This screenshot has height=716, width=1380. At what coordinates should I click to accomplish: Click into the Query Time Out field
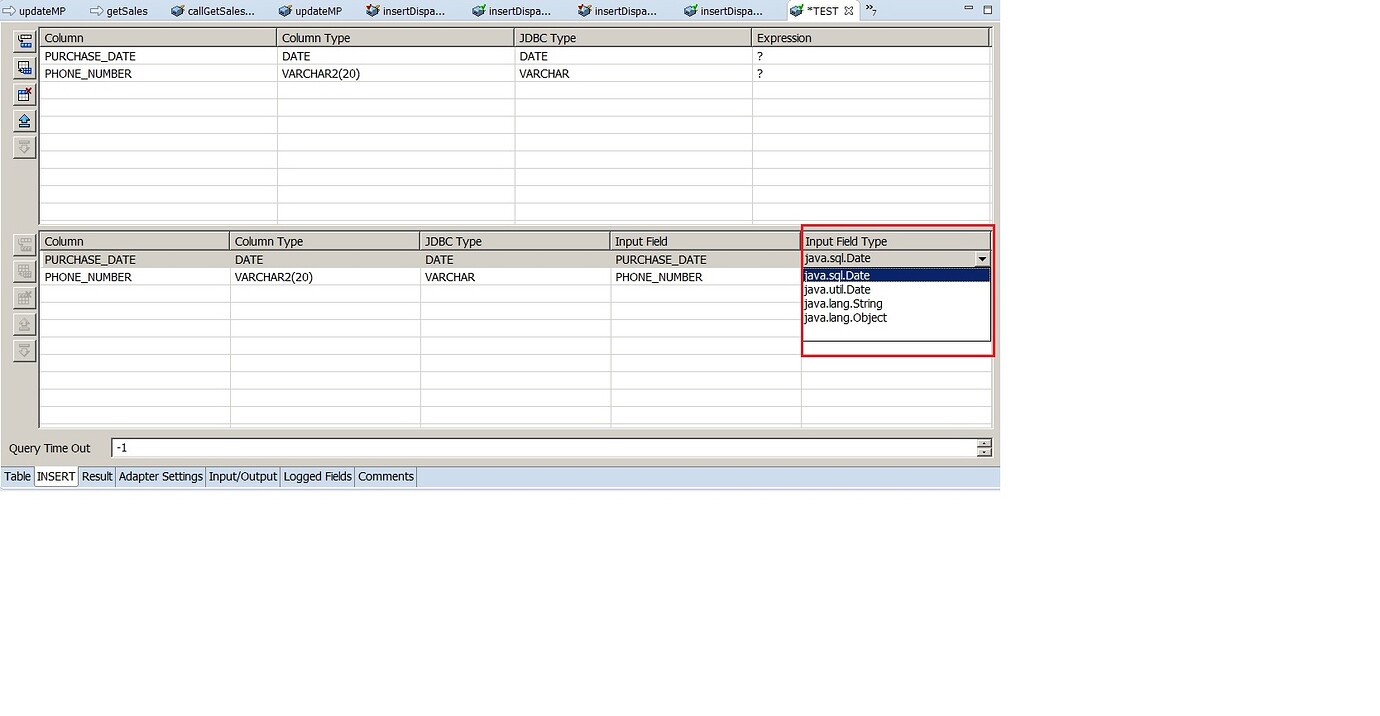544,448
